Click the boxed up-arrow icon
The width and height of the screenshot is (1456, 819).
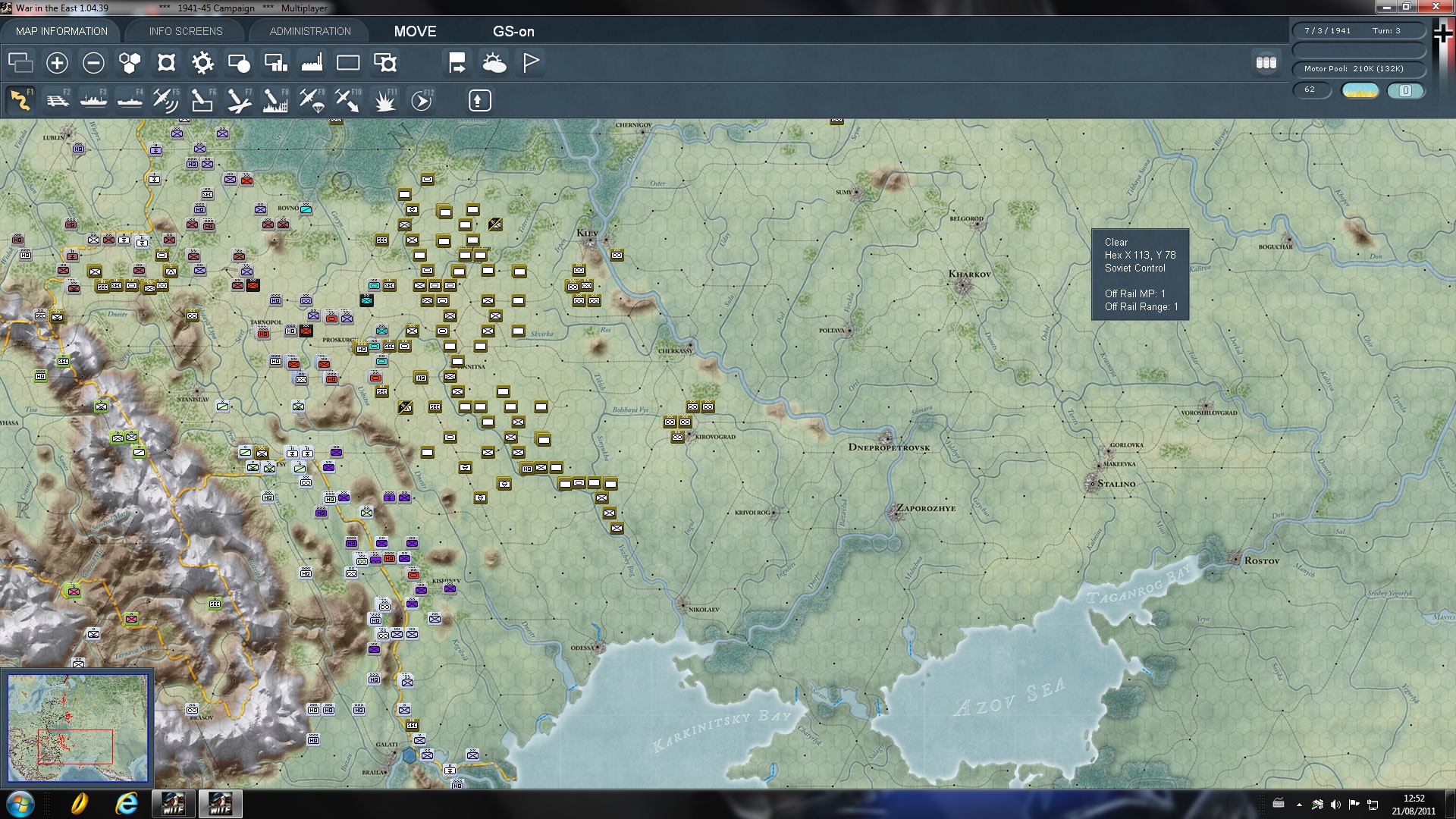pyautogui.click(x=479, y=100)
